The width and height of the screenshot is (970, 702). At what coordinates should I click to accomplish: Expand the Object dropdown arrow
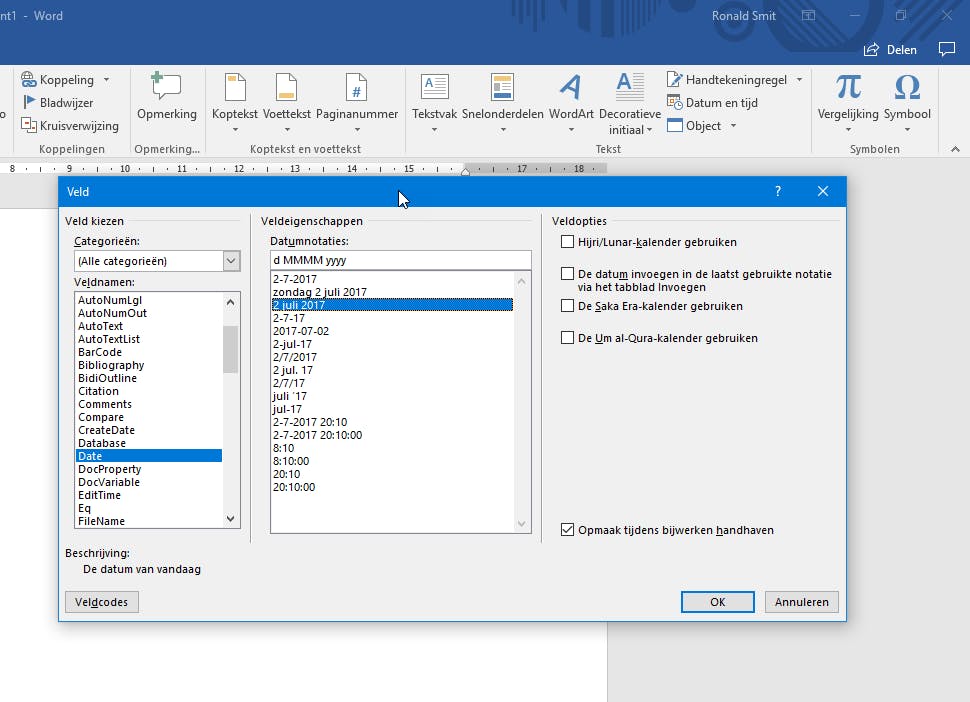pos(733,126)
